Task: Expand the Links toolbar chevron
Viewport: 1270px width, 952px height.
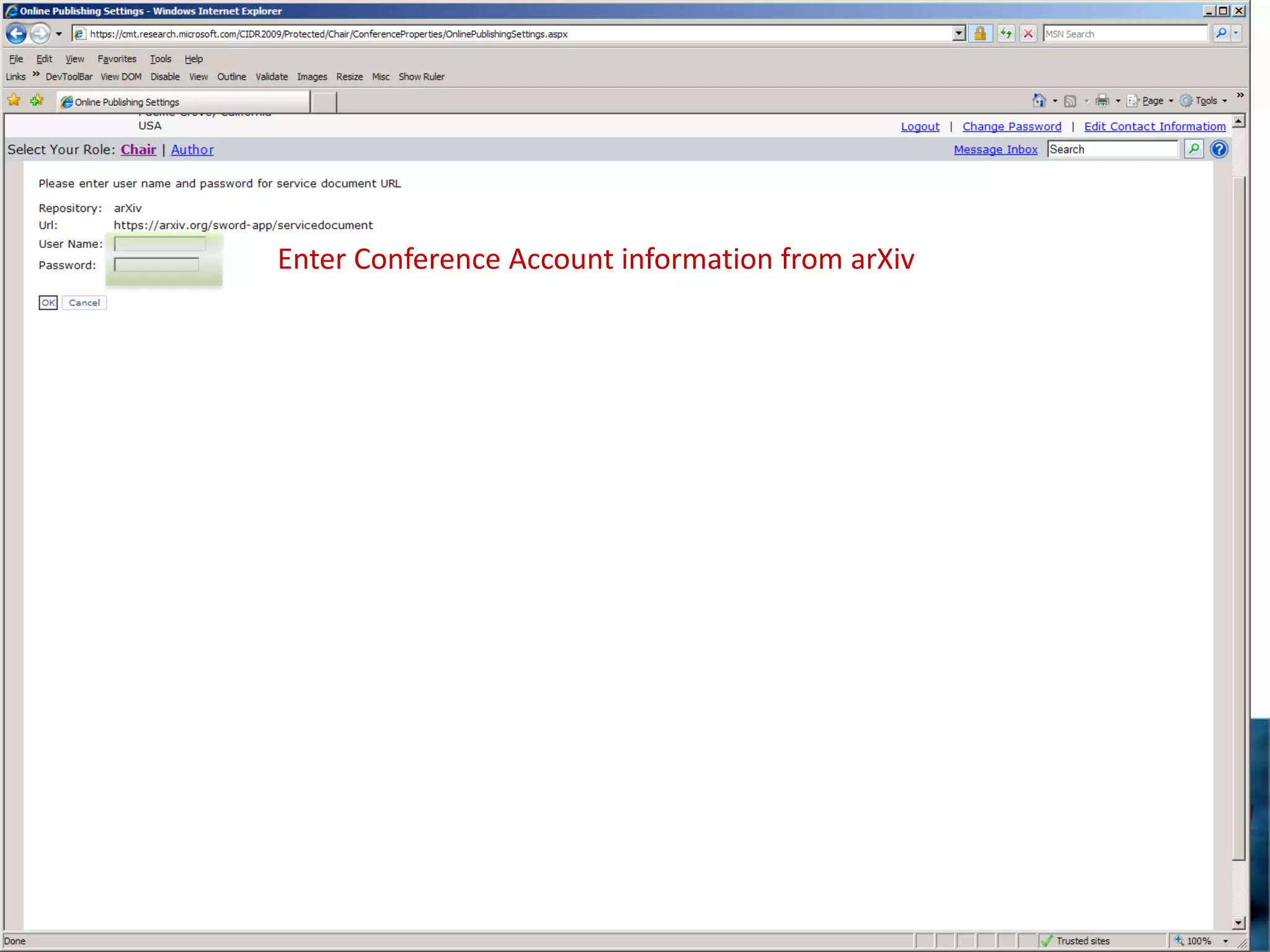Action: click(x=36, y=74)
